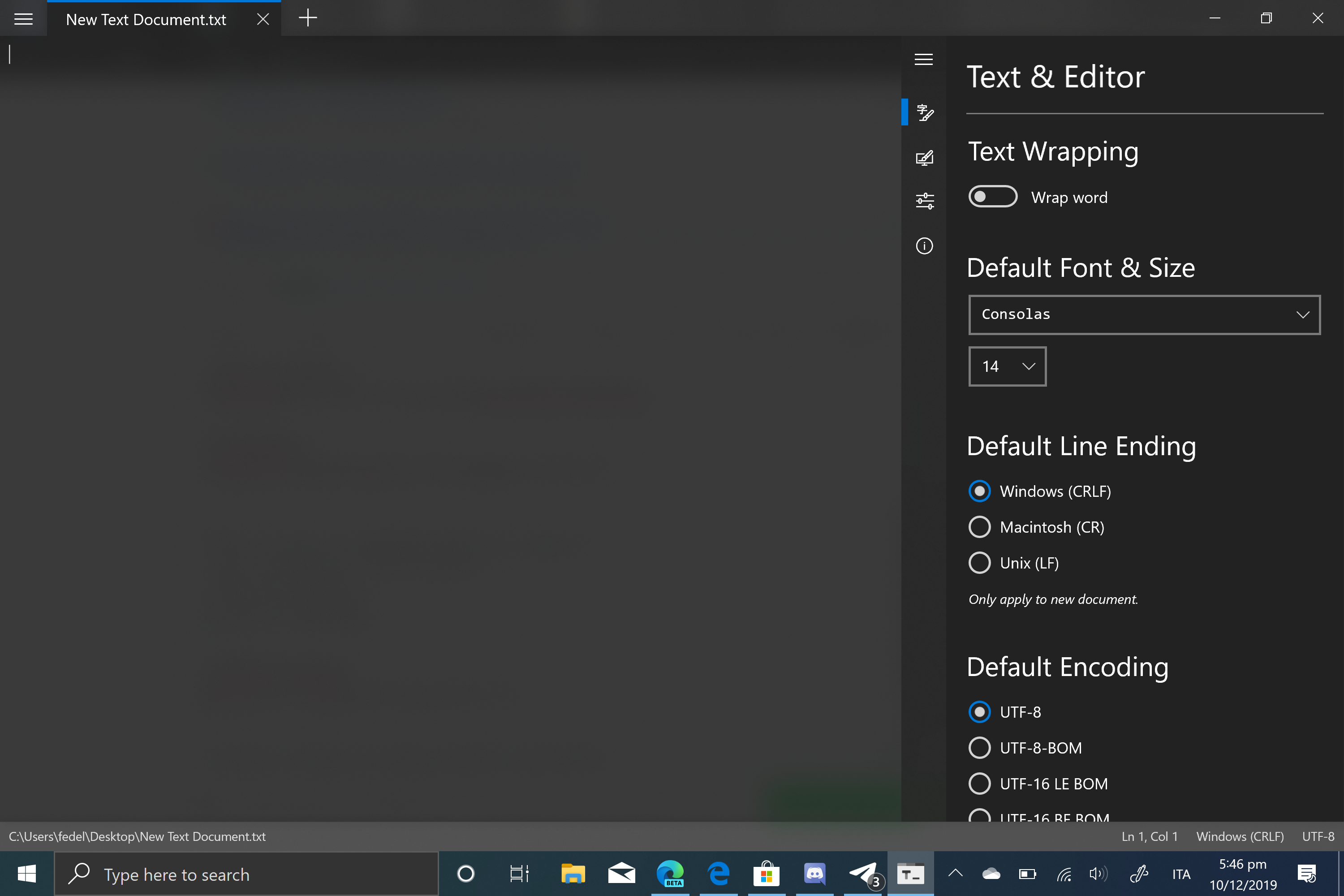Expand the settings pane hamburger menu

[923, 60]
